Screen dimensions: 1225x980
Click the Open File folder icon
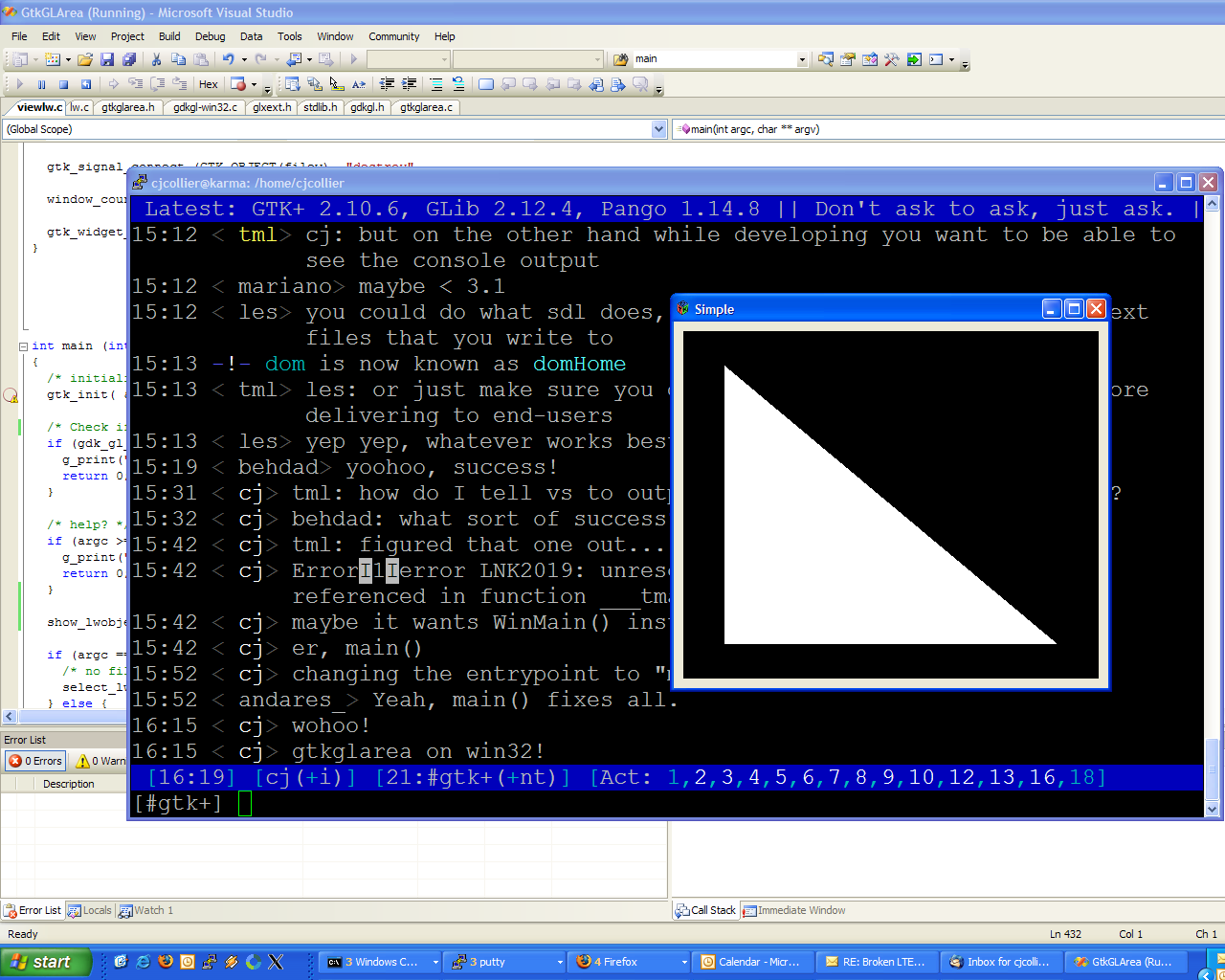click(x=85, y=59)
